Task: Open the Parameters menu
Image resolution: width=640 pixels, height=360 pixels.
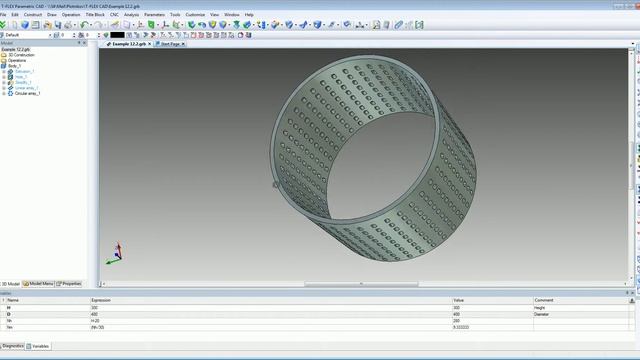Action: pos(154,15)
